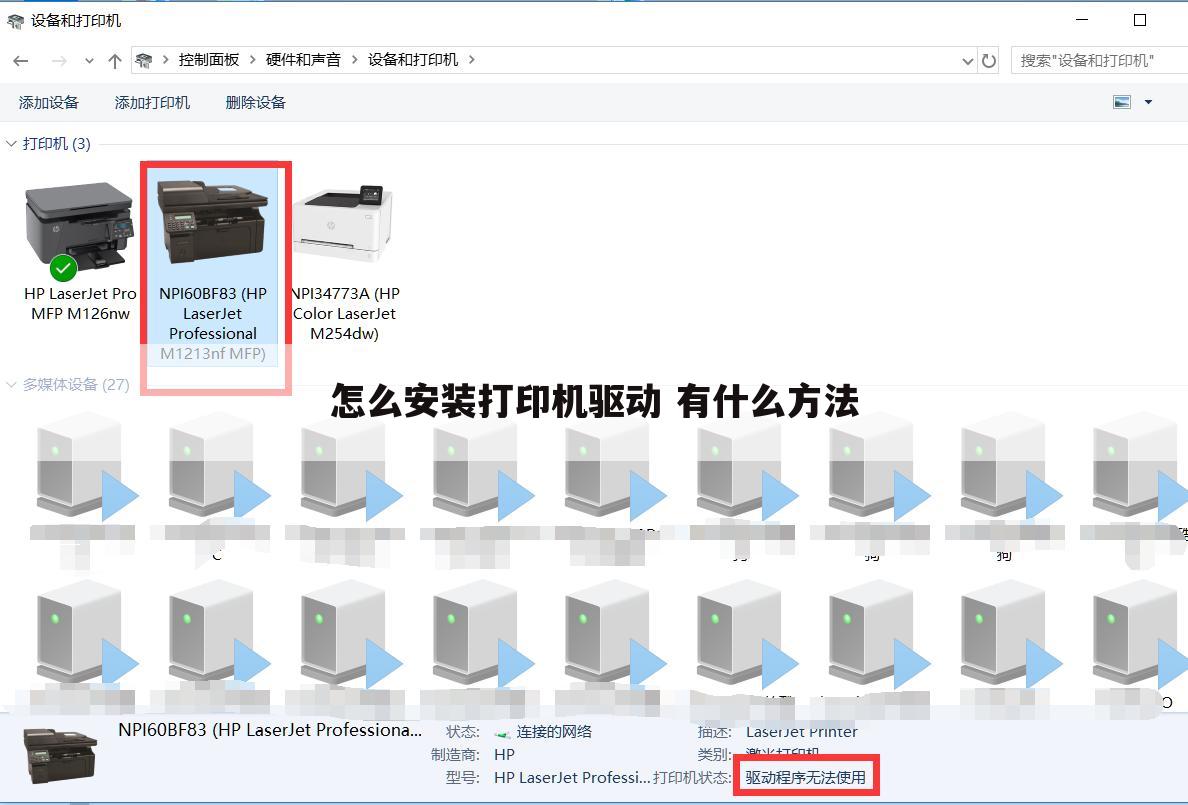Click the printer thumbnail in details pane

point(61,755)
